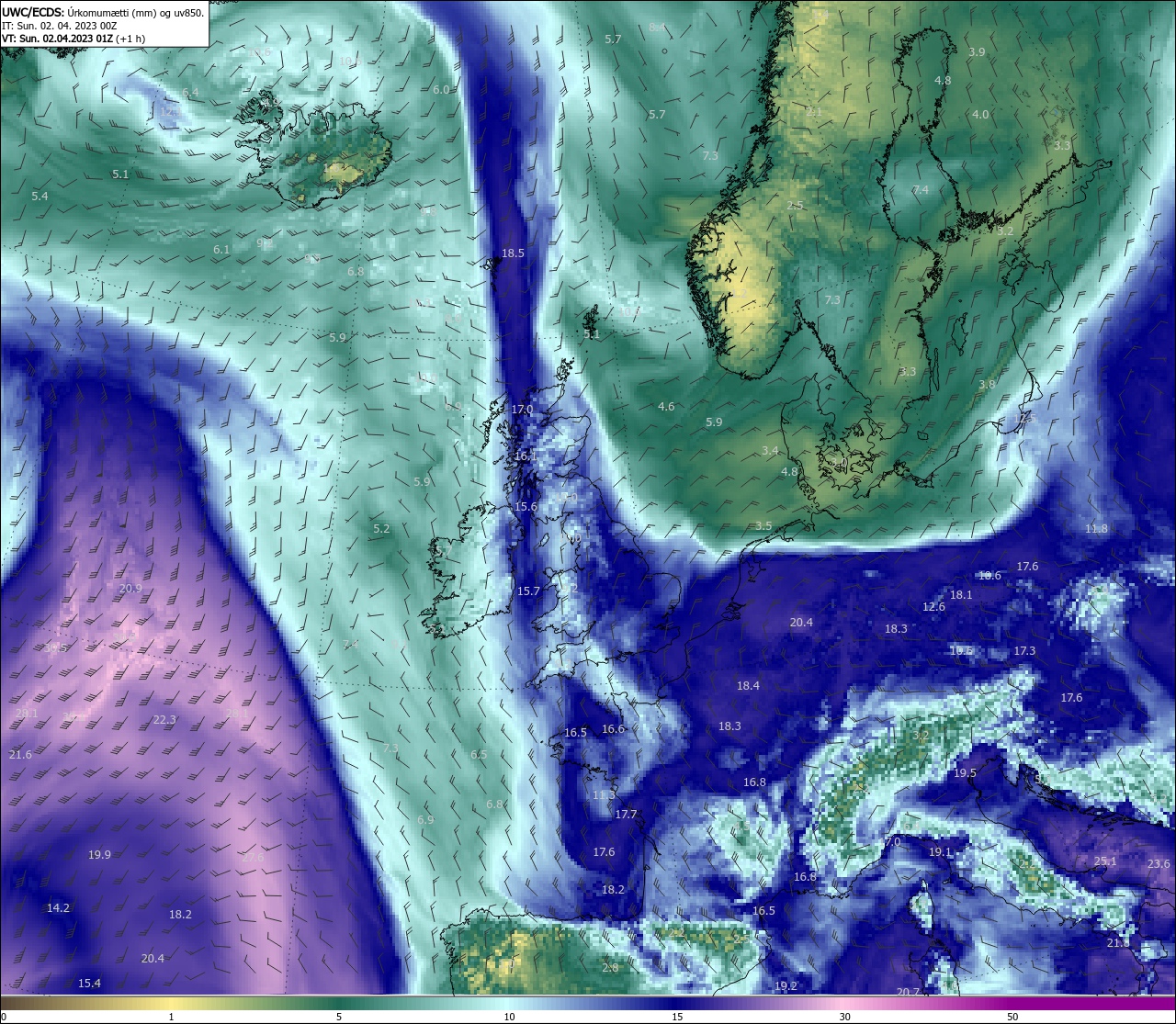Click the map value '21.6' at the left edge

click(x=20, y=754)
